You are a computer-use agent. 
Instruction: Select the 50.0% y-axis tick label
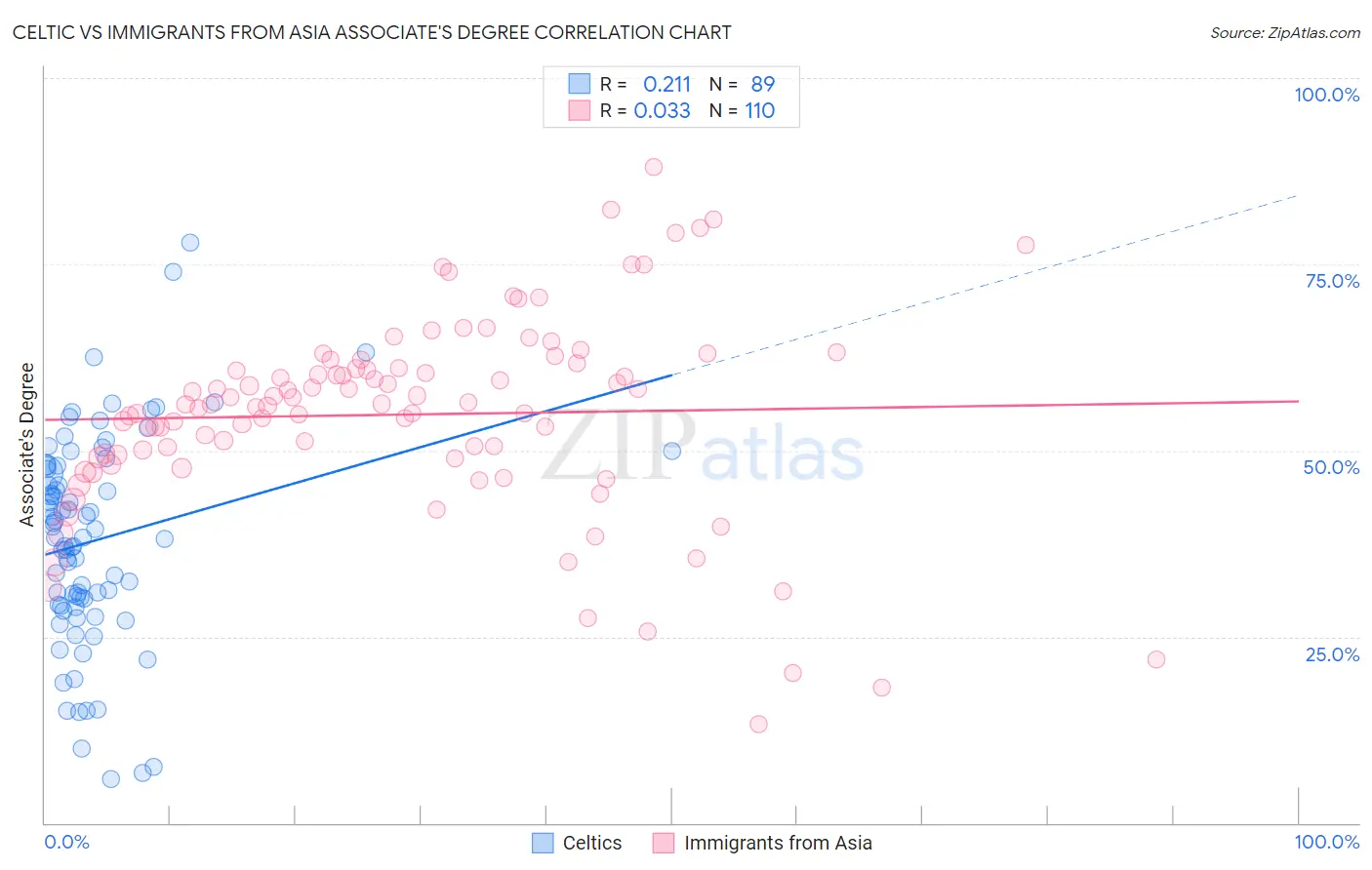point(1331,467)
